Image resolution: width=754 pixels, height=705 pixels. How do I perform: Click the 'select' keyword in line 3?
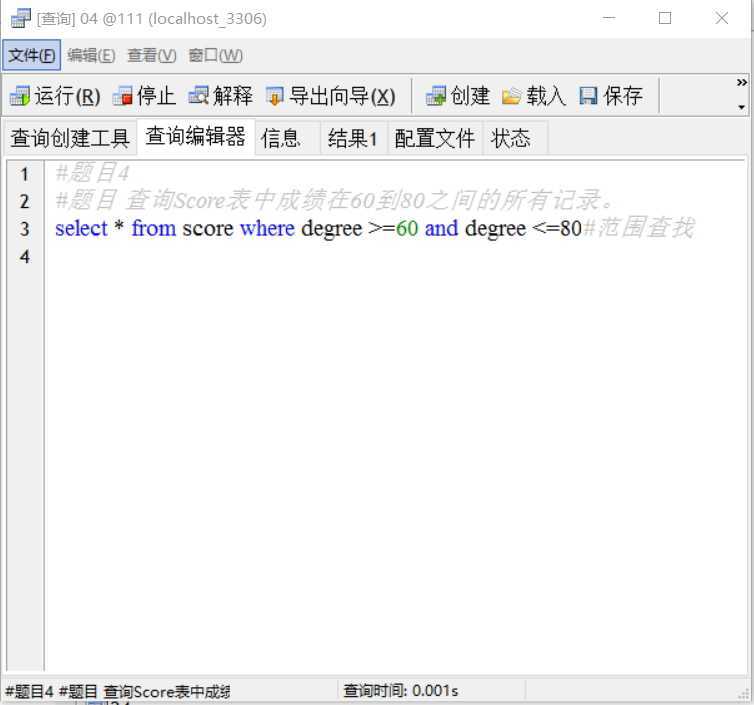(x=81, y=228)
